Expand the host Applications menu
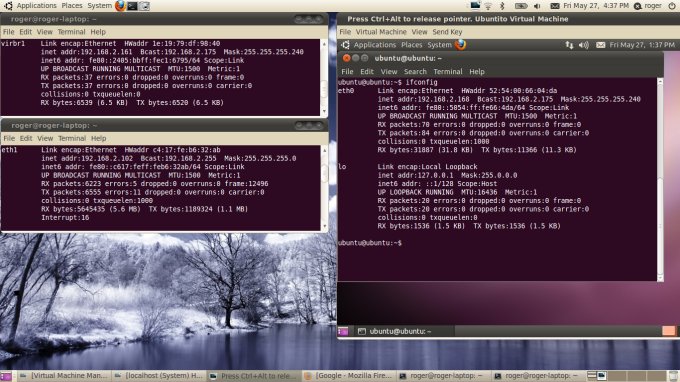Image resolution: width=680 pixels, height=382 pixels. coord(36,6)
